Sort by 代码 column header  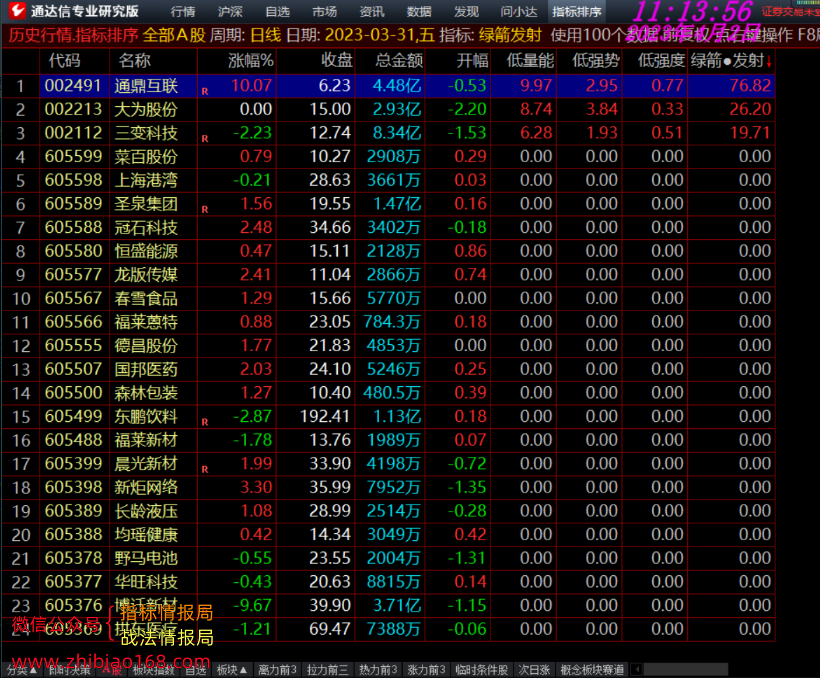point(64,61)
